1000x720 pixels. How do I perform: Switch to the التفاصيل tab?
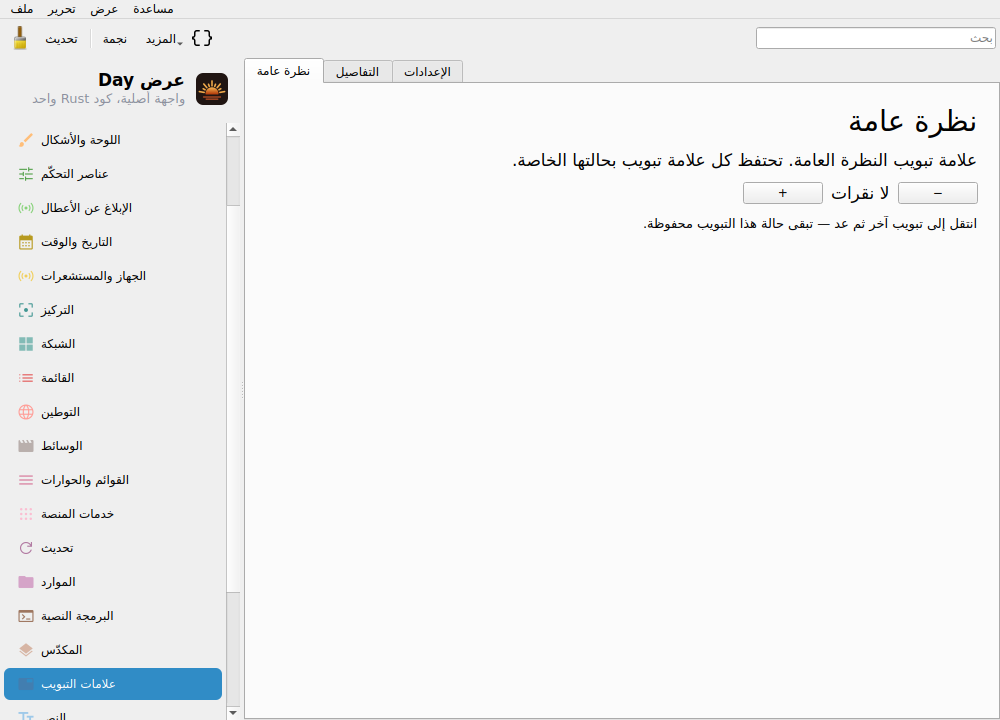(x=358, y=71)
